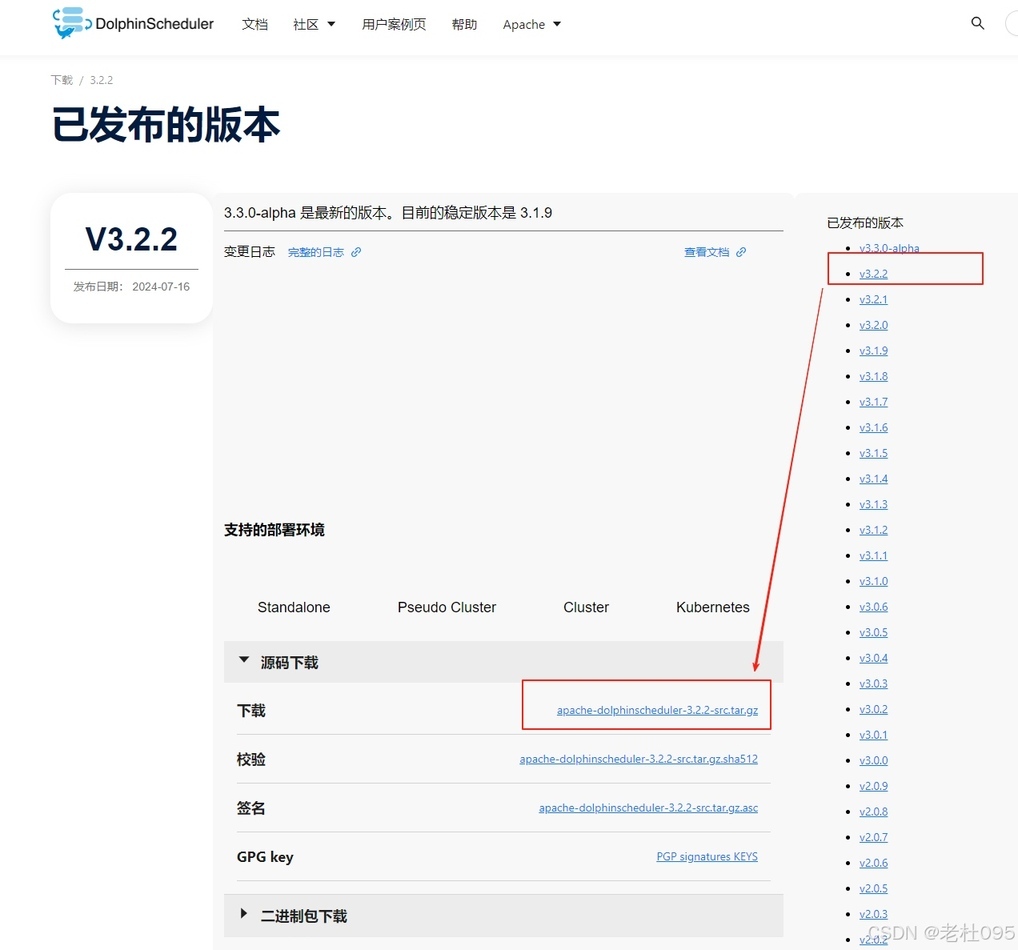This screenshot has width=1018, height=950.
Task: Select version v3.0.5 in list
Action: coord(873,632)
